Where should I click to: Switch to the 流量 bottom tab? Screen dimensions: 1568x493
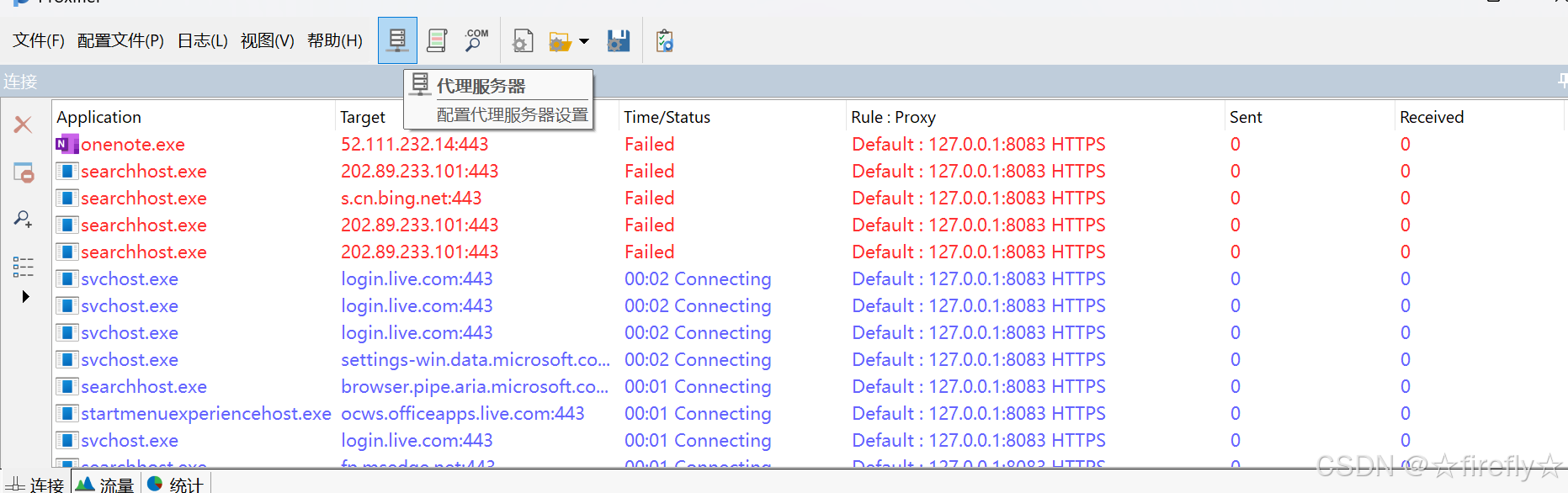[x=104, y=484]
